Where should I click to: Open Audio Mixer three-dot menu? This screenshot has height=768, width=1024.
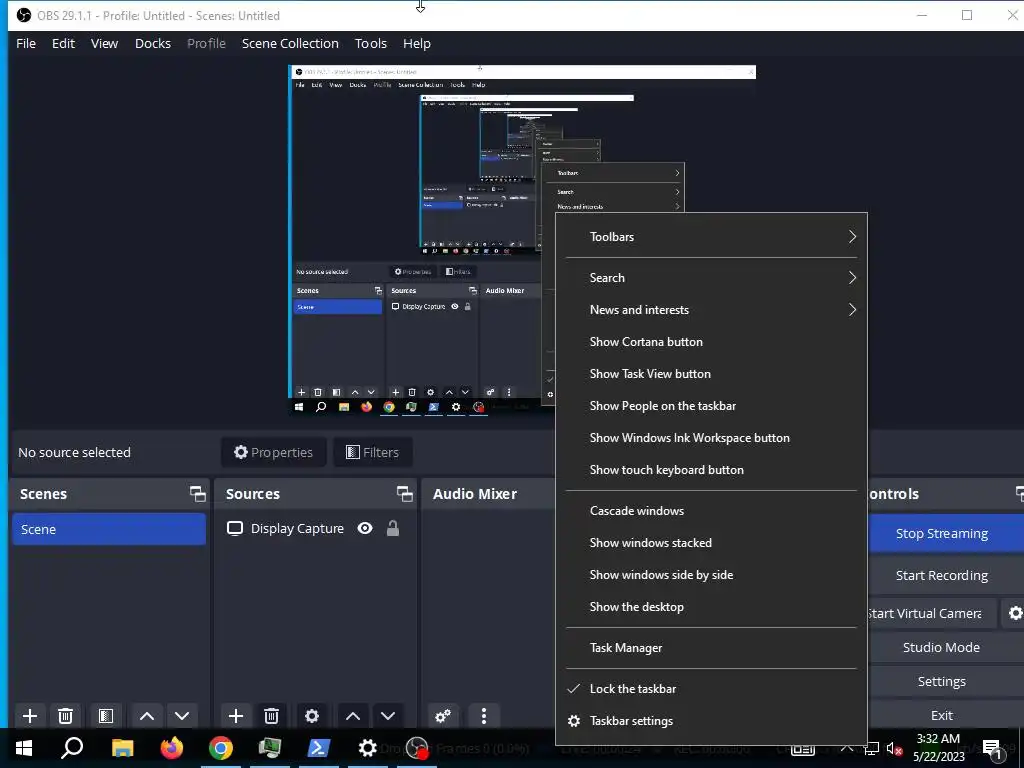pyautogui.click(x=483, y=716)
